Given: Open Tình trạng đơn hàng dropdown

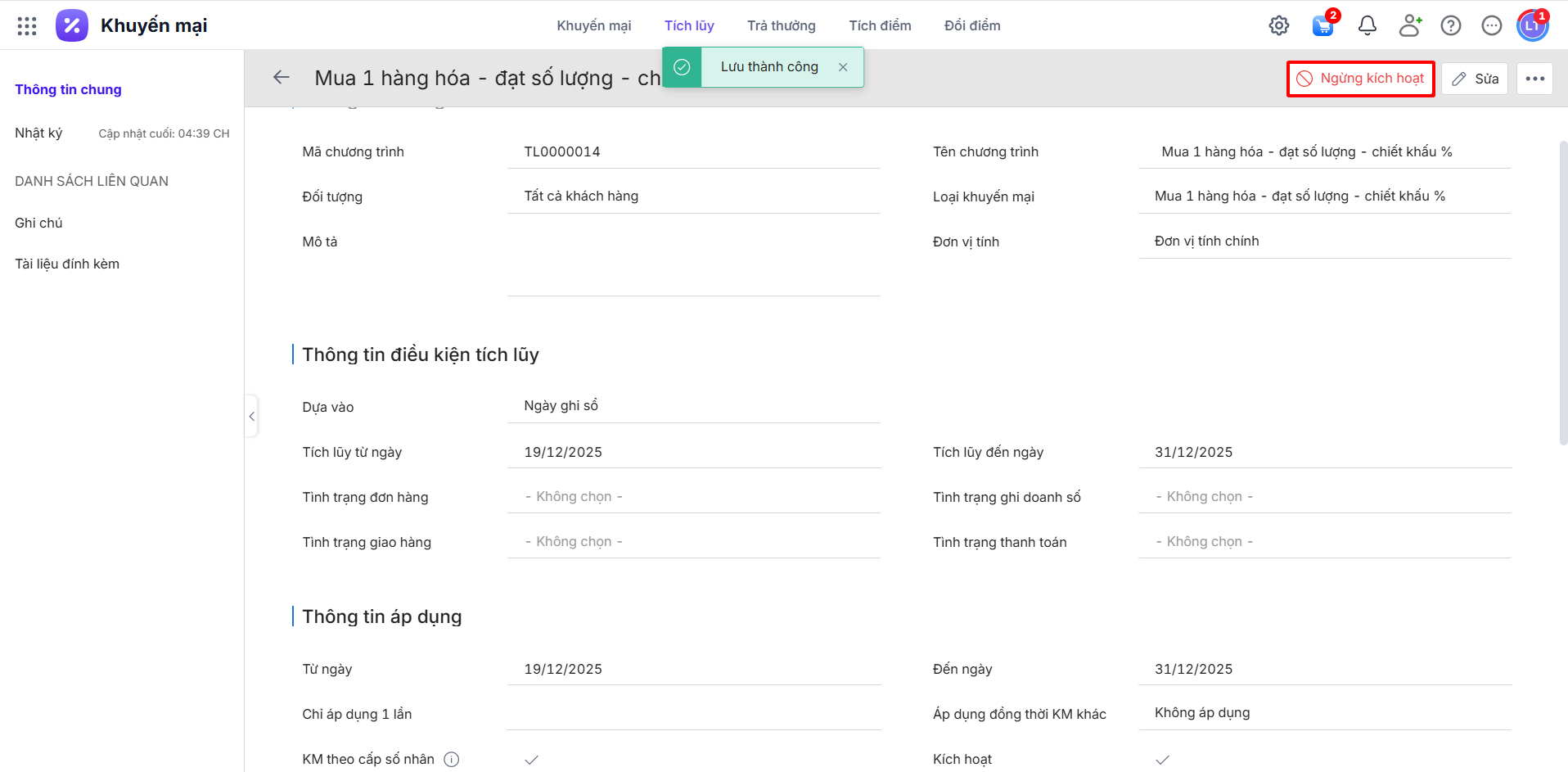Looking at the screenshot, I should click(x=693, y=497).
